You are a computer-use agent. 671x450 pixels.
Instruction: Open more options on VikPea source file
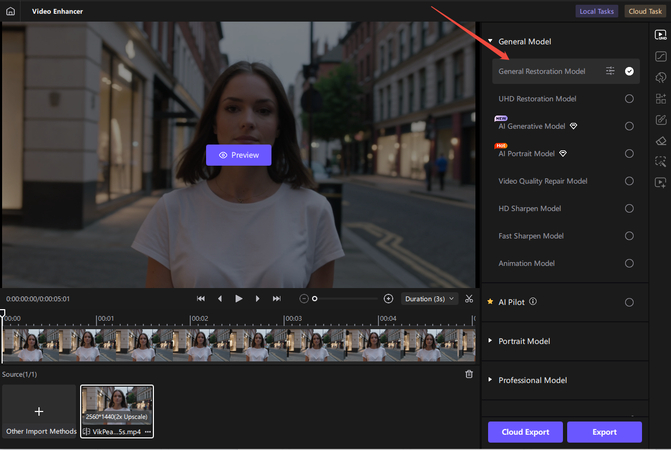pos(148,432)
